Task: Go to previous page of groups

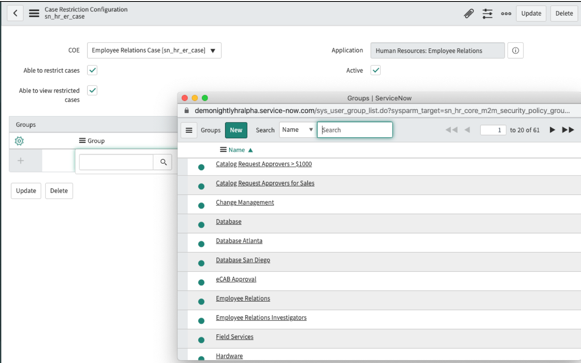Action: click(x=467, y=130)
